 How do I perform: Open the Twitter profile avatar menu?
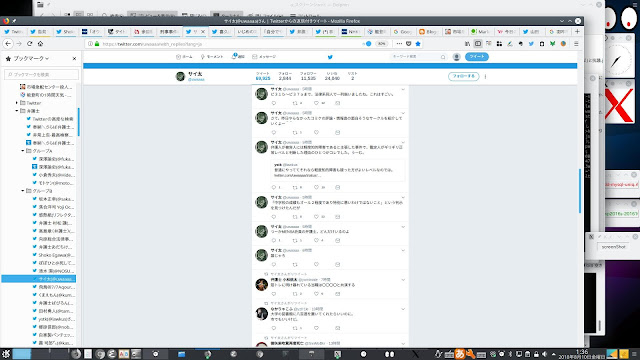point(457,57)
